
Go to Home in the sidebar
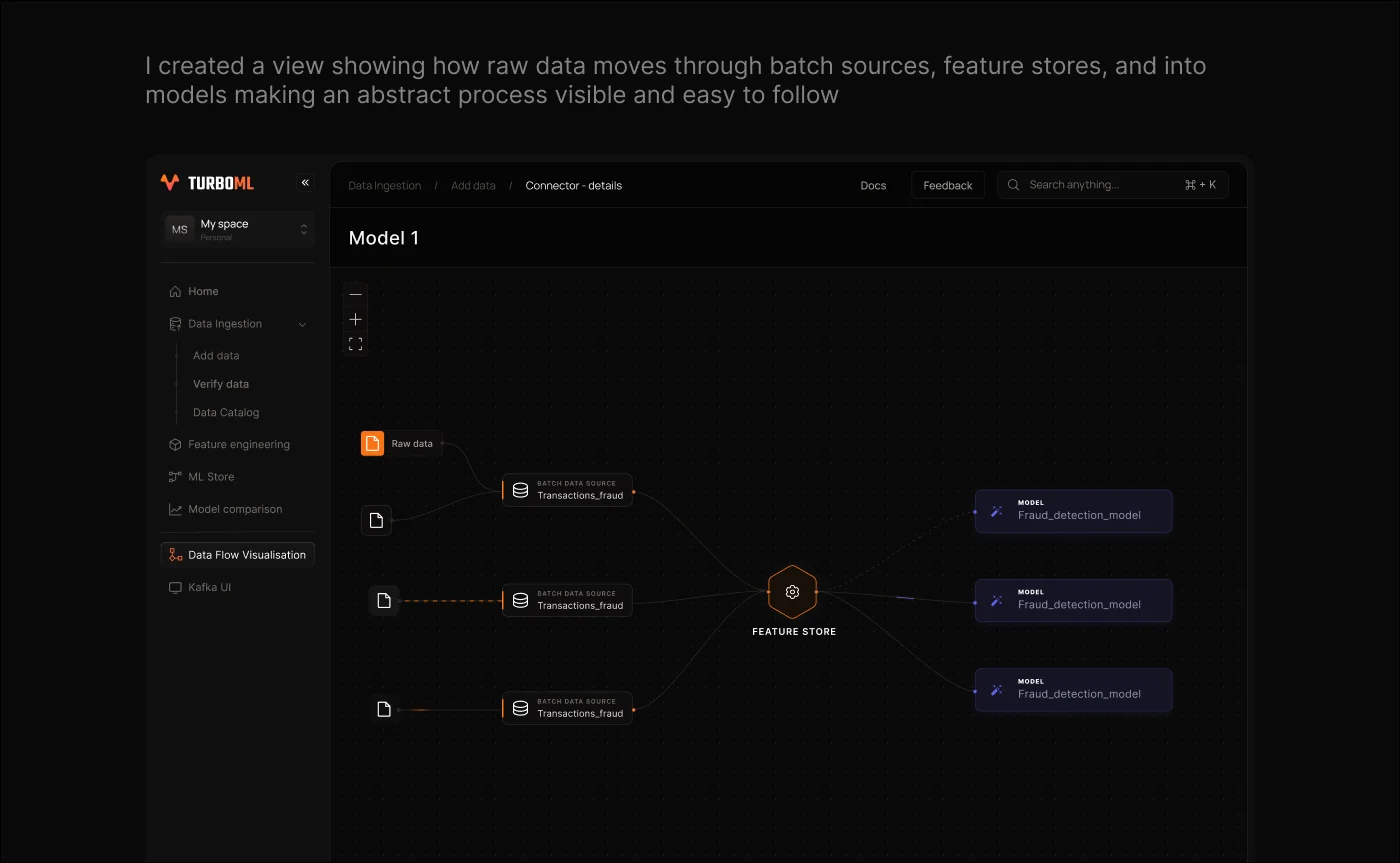click(203, 291)
